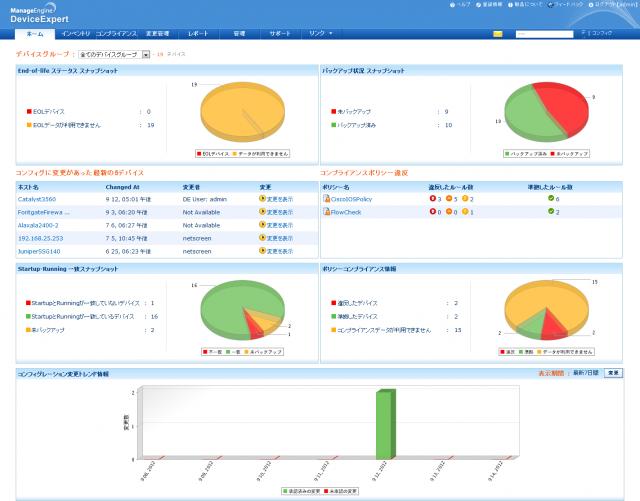Click the 製品について info icon
Image resolution: width=640 pixels, height=501 pixels.
(510, 5)
